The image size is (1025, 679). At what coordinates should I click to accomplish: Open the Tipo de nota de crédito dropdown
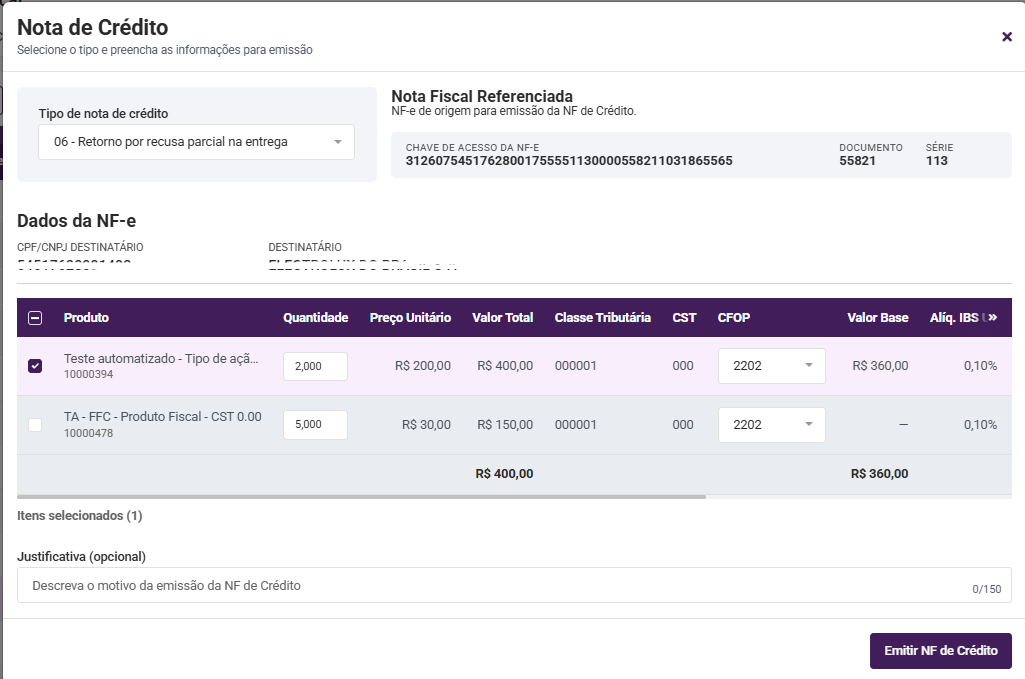tap(196, 142)
